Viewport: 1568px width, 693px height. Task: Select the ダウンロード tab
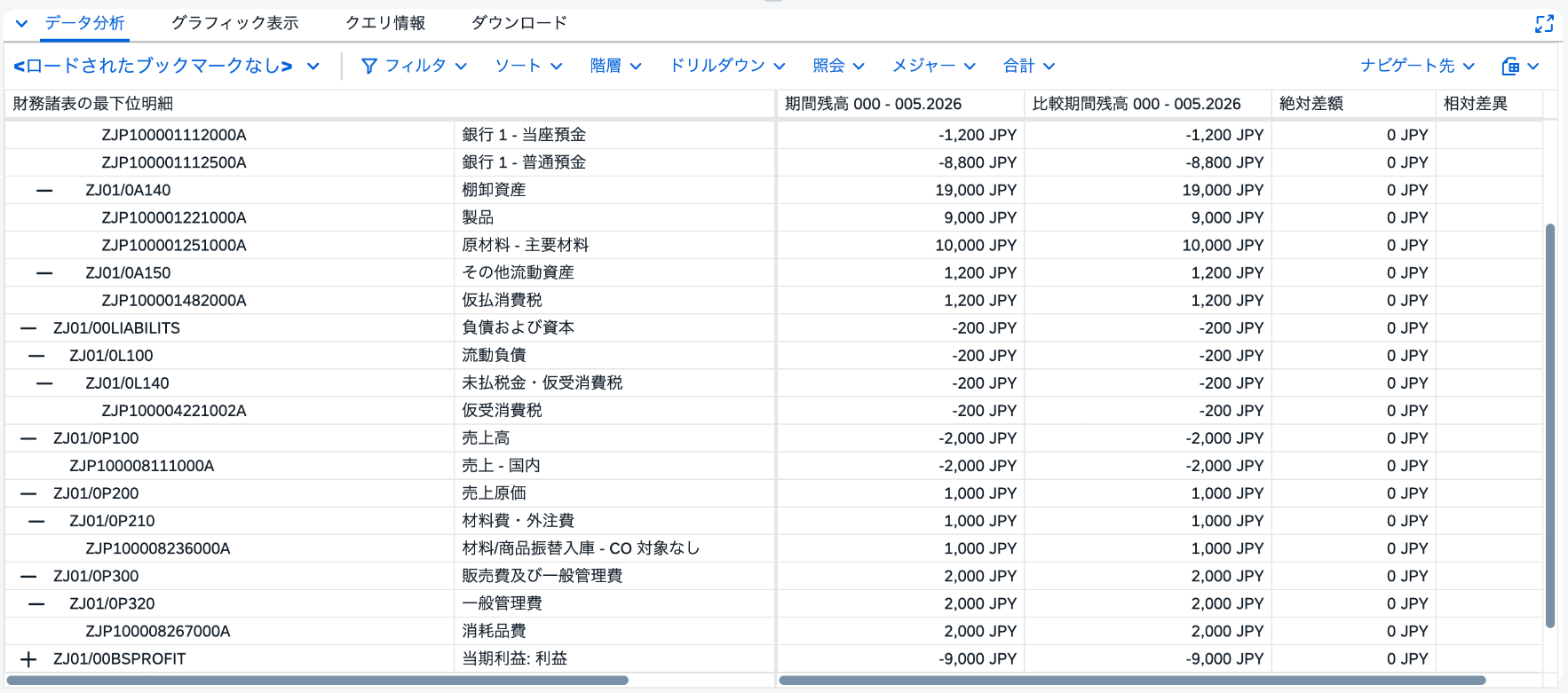click(x=519, y=23)
